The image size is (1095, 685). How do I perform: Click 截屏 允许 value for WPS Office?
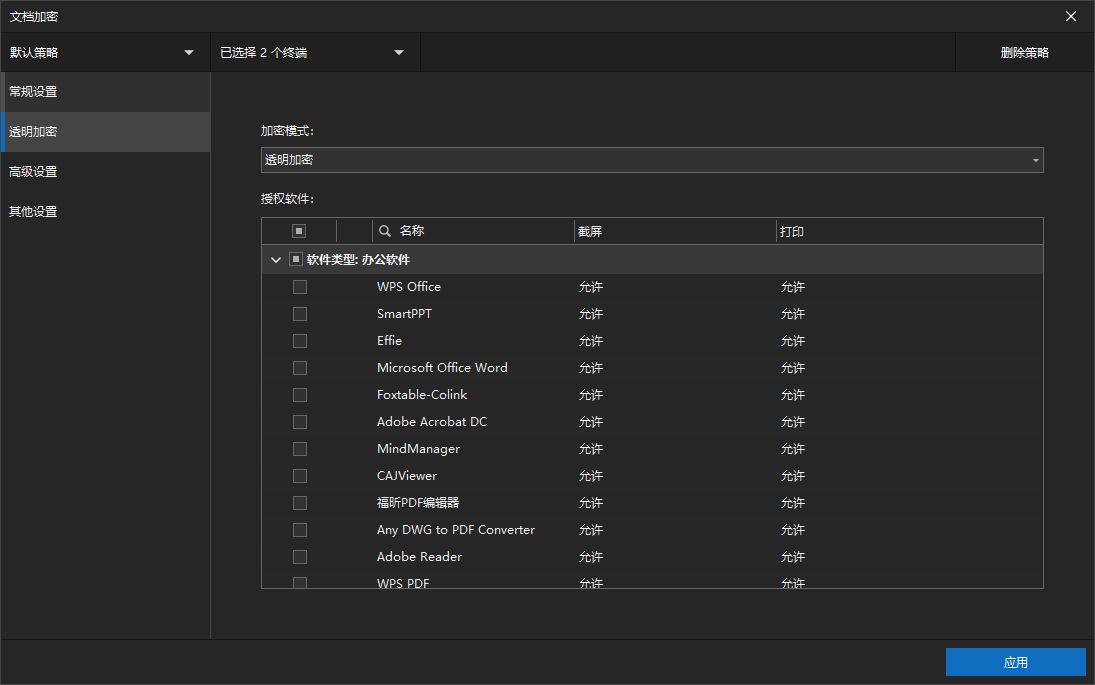[x=591, y=287]
